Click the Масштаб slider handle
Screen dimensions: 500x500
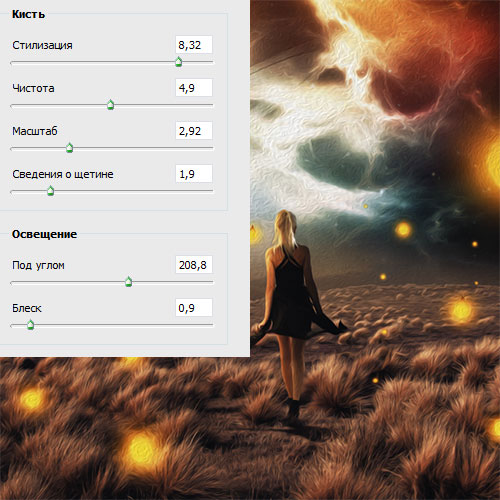pyautogui.click(x=69, y=147)
